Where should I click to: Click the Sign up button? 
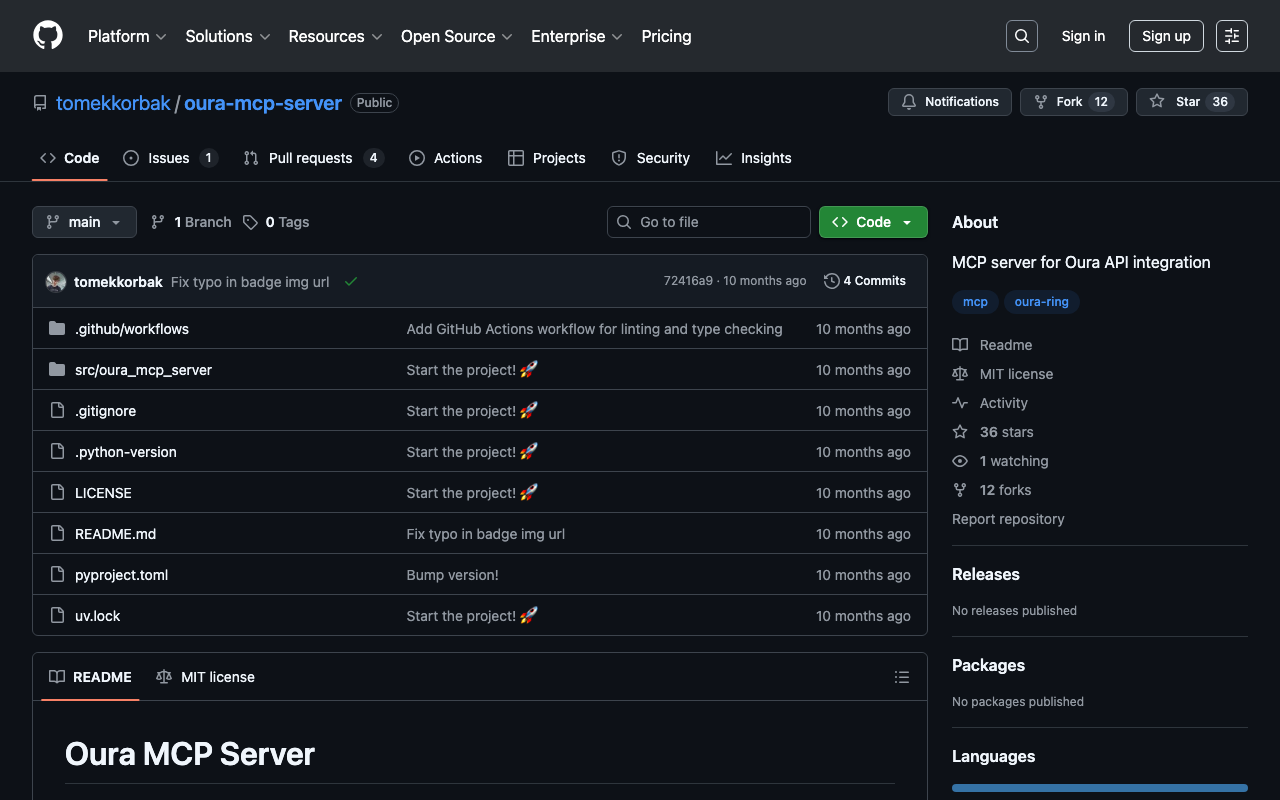[x=1165, y=36]
